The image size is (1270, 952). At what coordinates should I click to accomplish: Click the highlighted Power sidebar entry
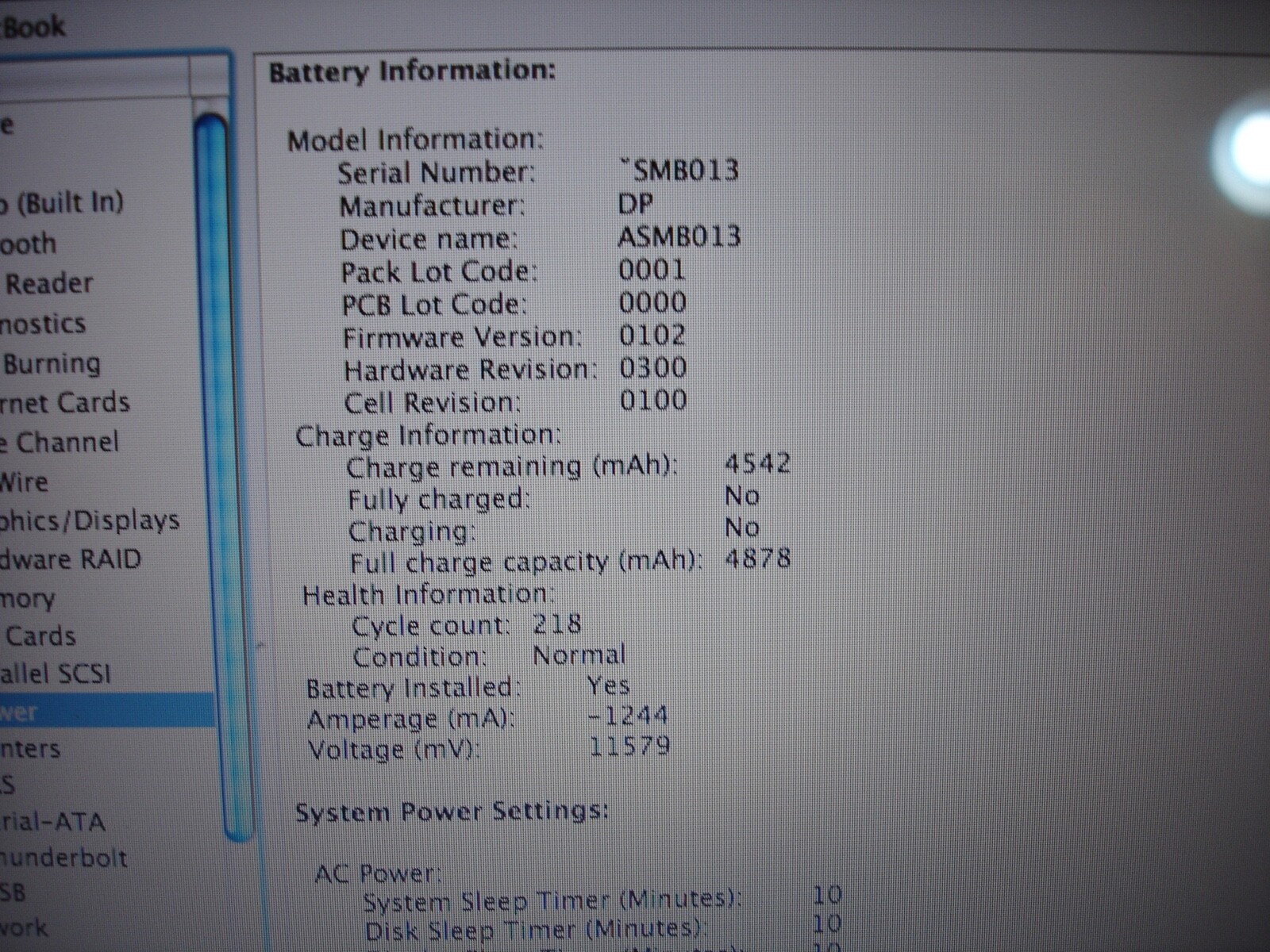click(107, 712)
